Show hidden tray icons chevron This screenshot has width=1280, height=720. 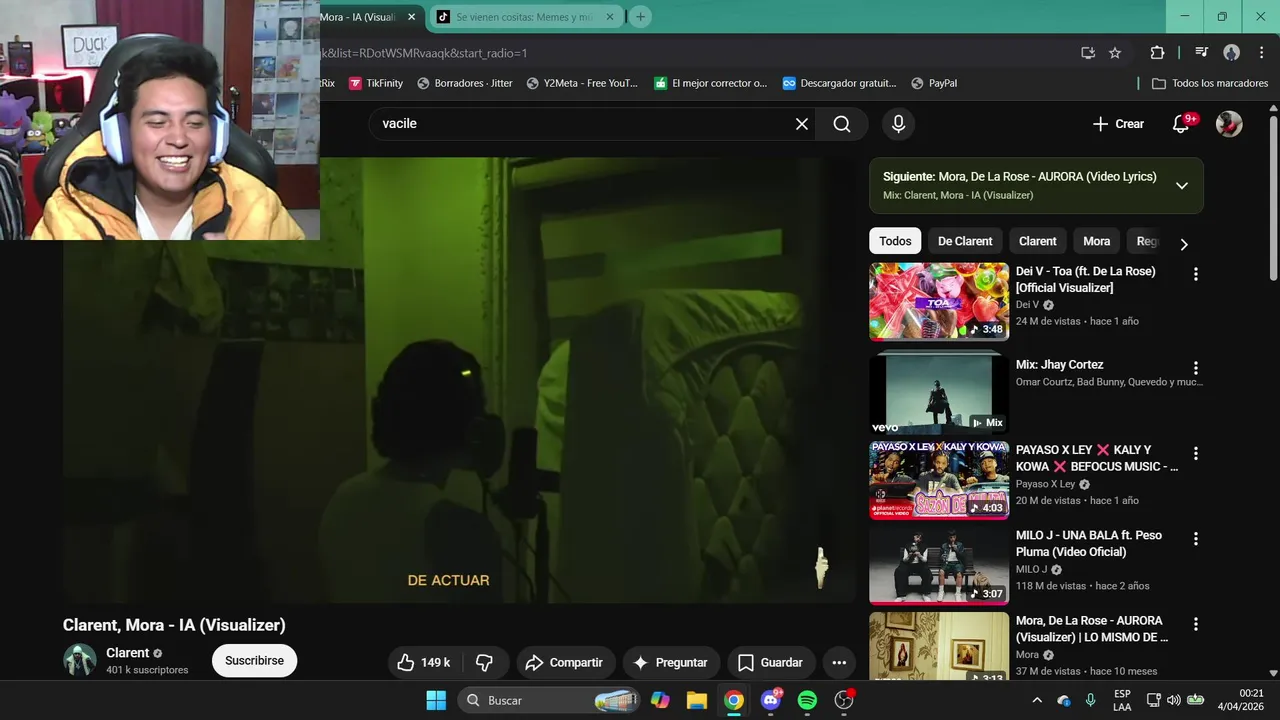coord(1037,700)
